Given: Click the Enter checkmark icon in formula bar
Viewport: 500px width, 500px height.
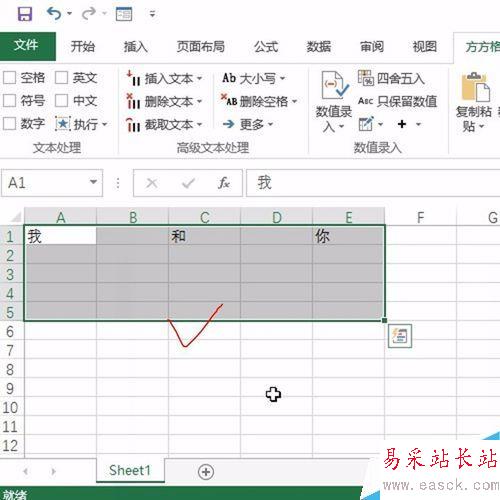Looking at the screenshot, I should coord(188,183).
